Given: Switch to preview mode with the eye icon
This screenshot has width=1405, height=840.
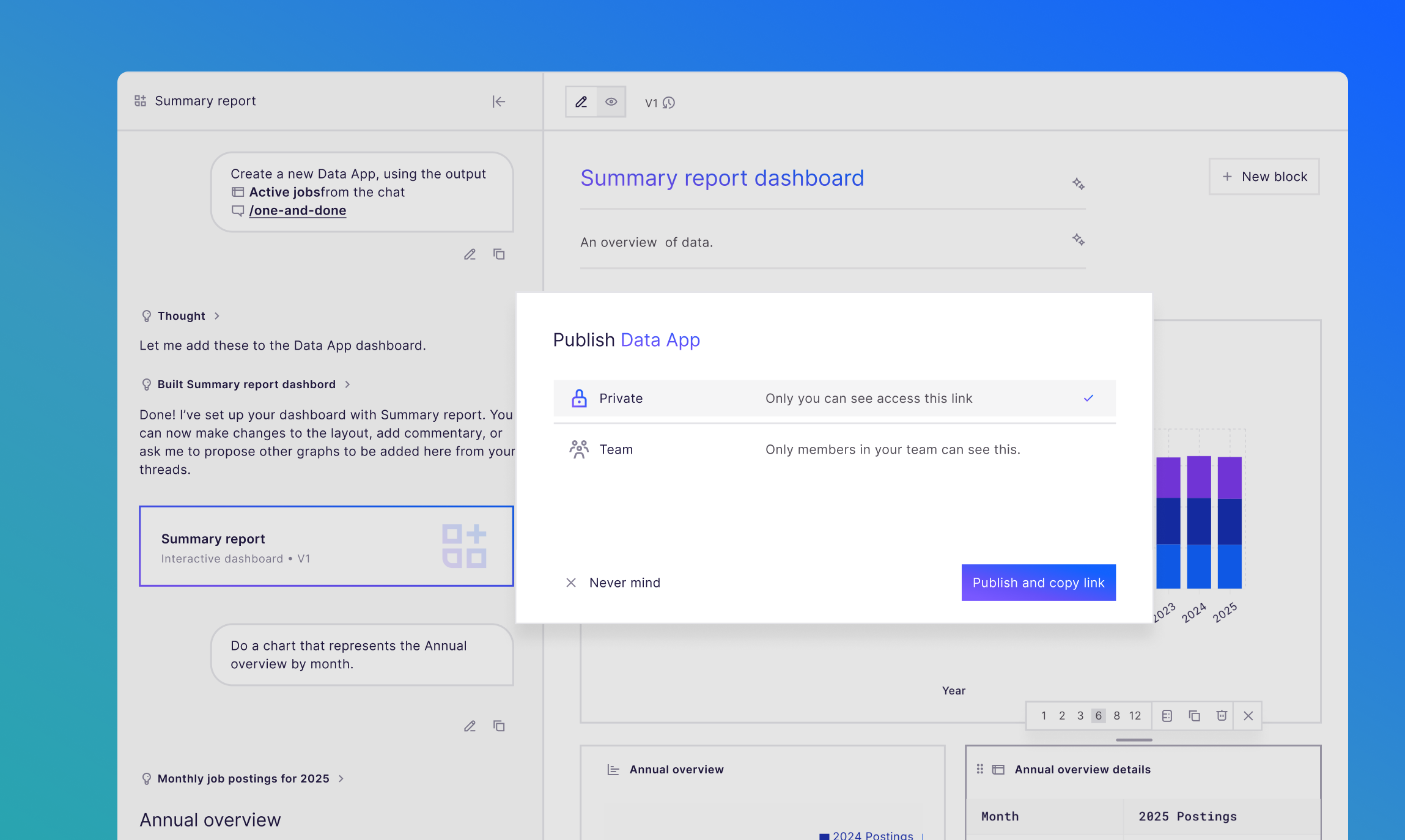Looking at the screenshot, I should click(611, 101).
